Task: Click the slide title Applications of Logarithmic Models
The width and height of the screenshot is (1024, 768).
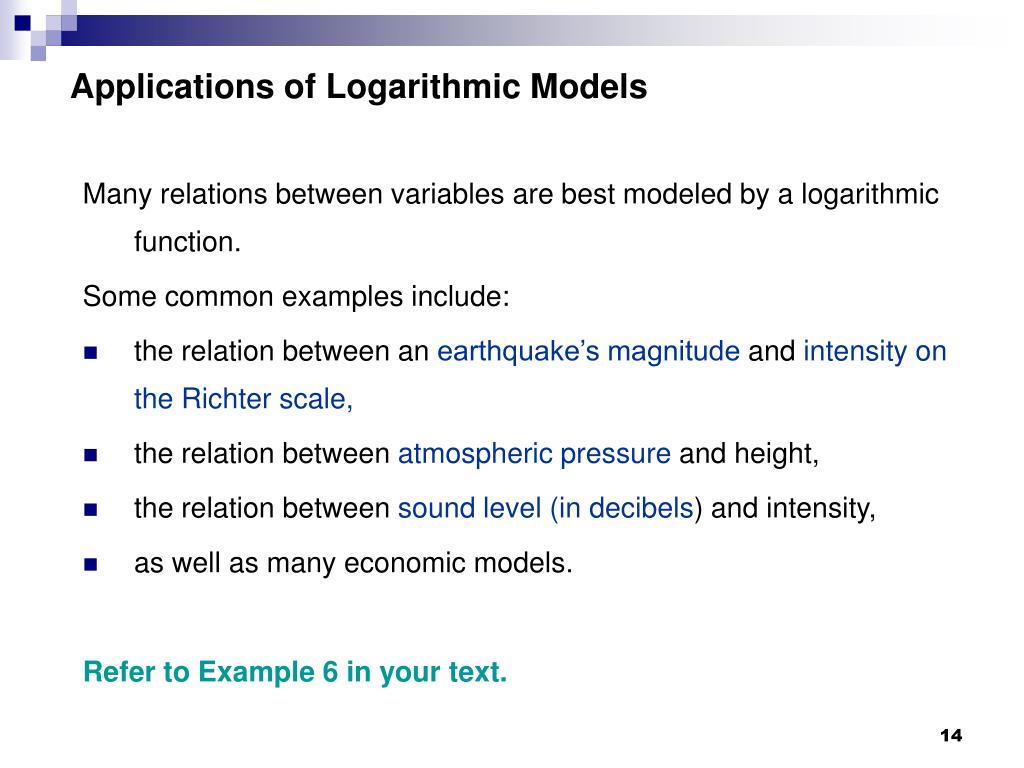Action: [359, 88]
